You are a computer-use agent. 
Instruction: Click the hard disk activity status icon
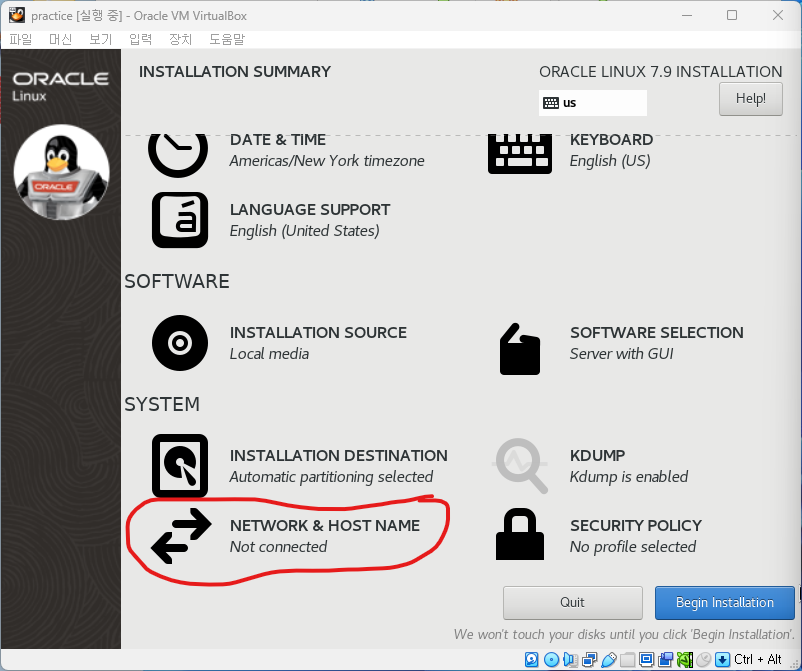(531, 659)
